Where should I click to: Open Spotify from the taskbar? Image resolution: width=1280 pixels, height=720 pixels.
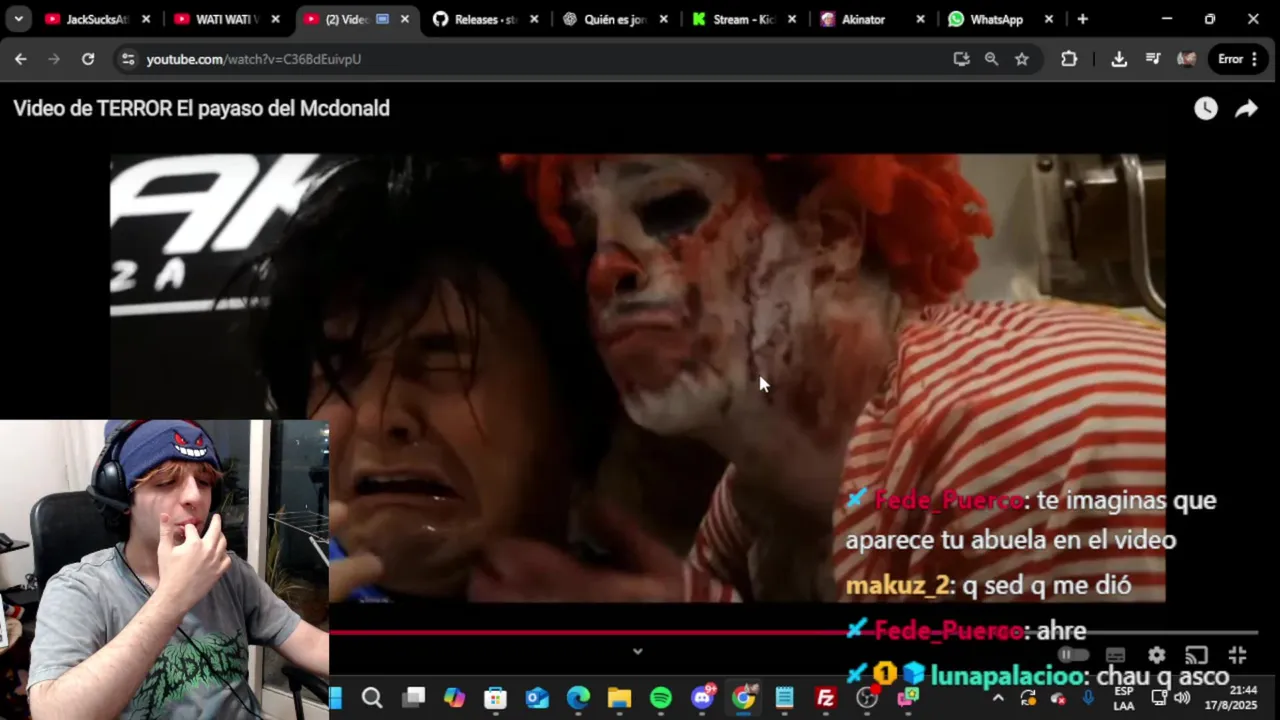661,698
